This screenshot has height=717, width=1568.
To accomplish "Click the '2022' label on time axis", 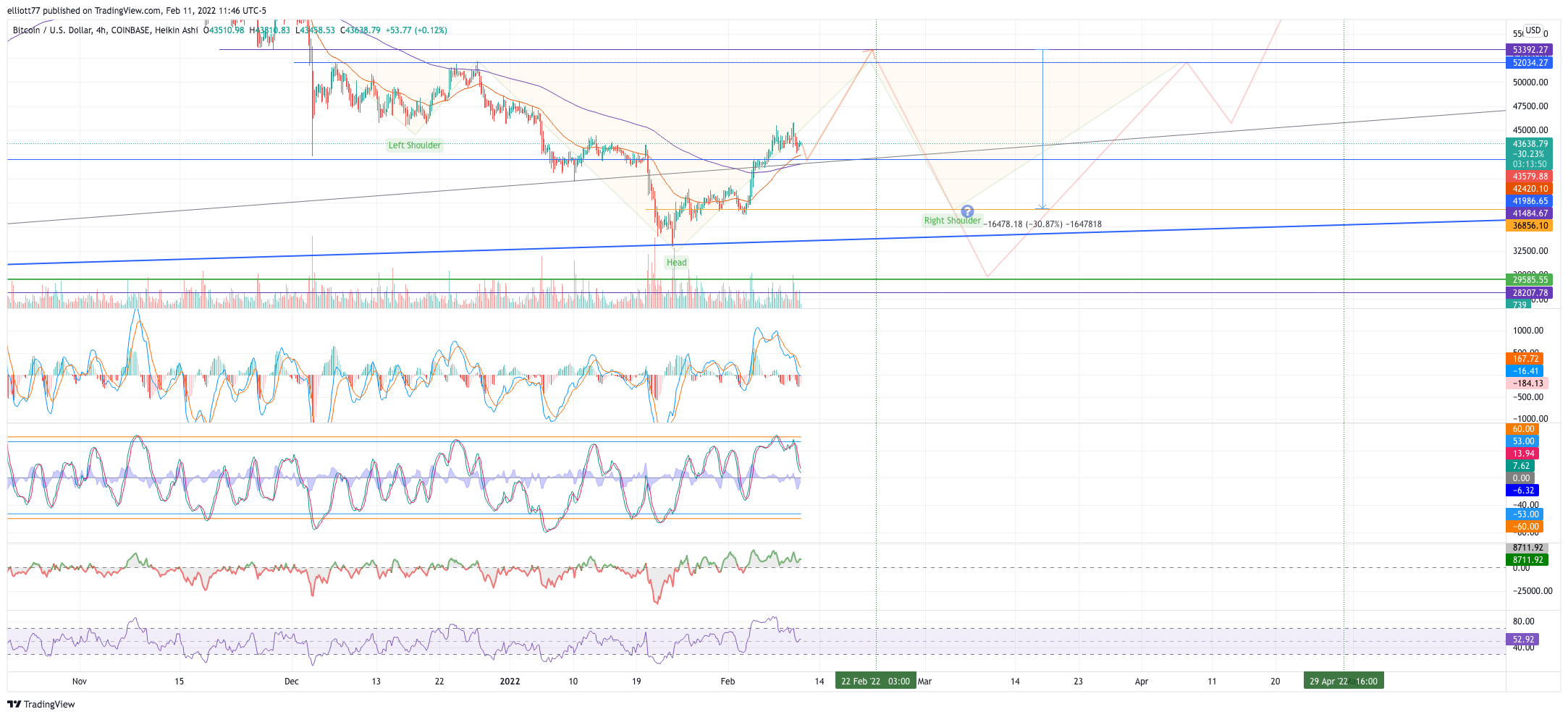I will click(x=510, y=682).
